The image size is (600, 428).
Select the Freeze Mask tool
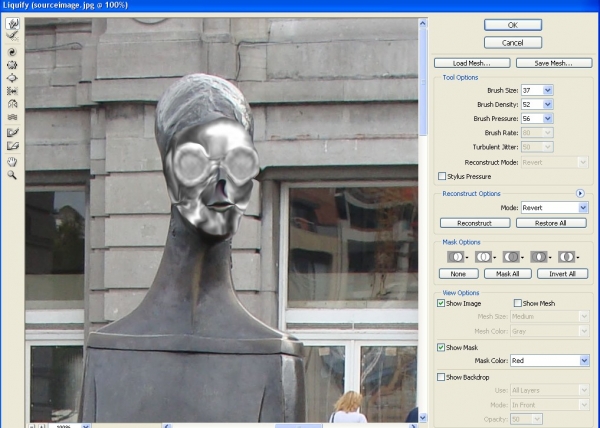[12, 133]
